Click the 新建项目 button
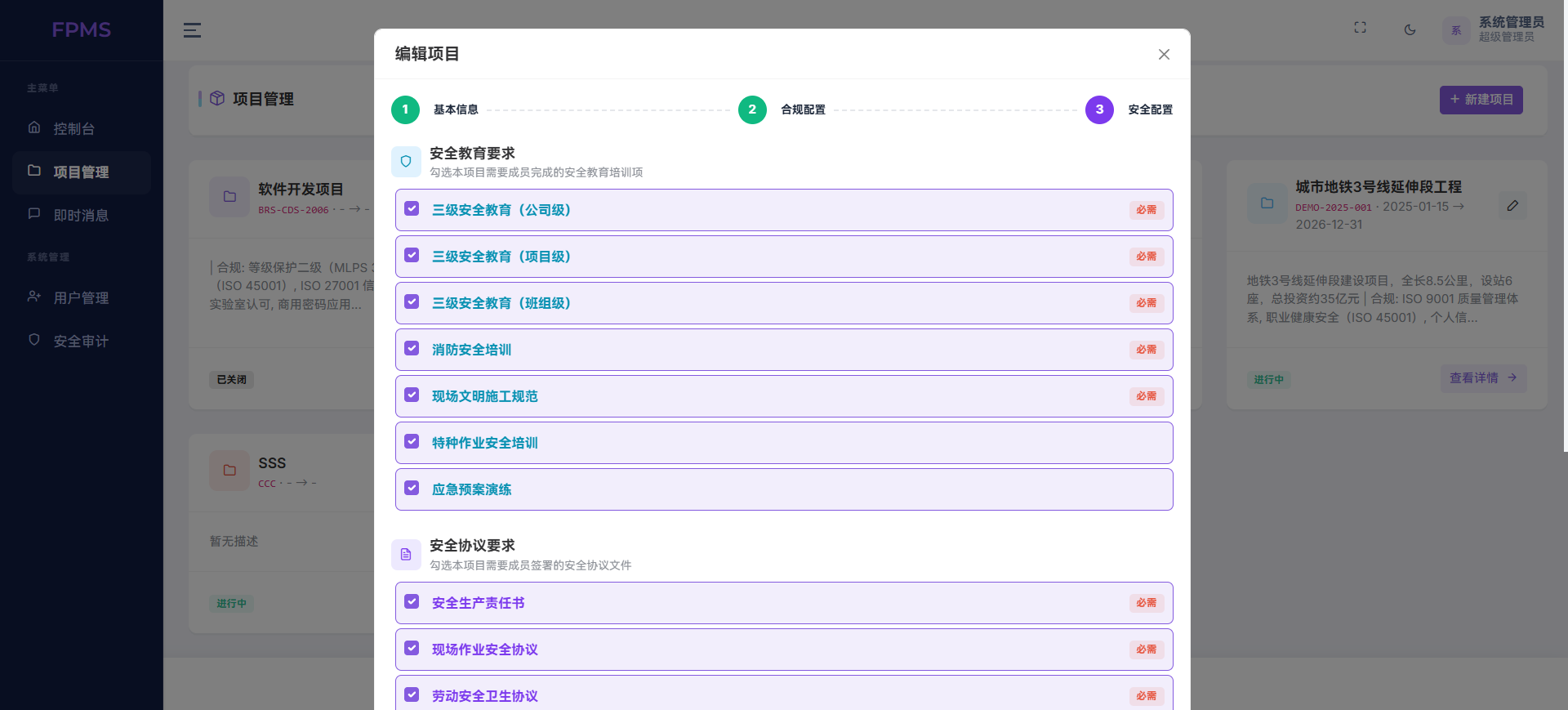The width and height of the screenshot is (1568, 710). coord(1481,100)
